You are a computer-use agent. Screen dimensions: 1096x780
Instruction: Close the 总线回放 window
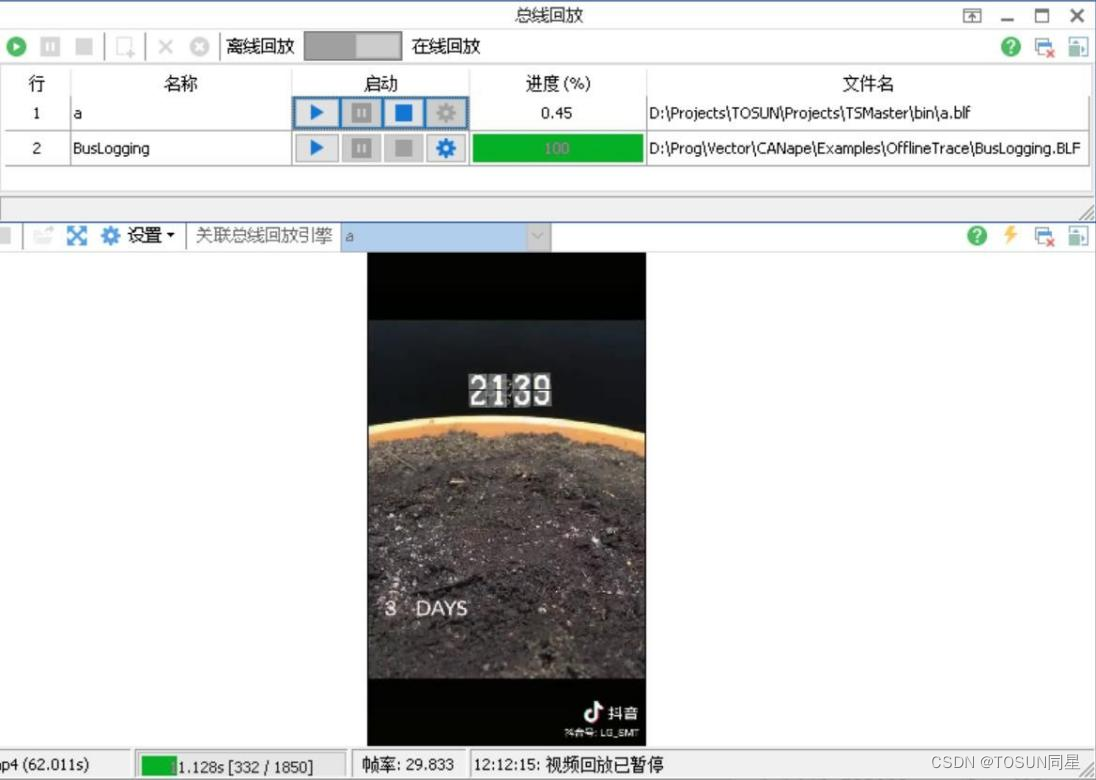coord(1077,15)
